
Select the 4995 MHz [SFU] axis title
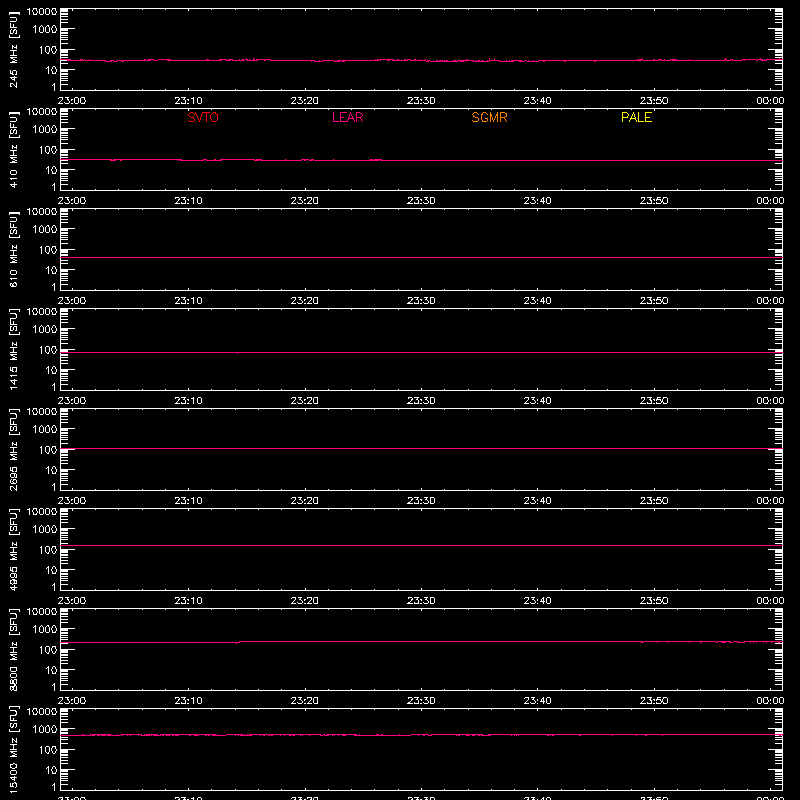coord(14,549)
